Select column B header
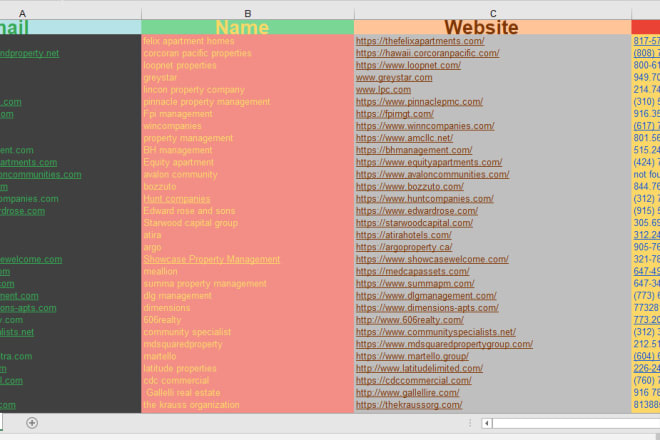The width and height of the screenshot is (660, 440). point(248,13)
